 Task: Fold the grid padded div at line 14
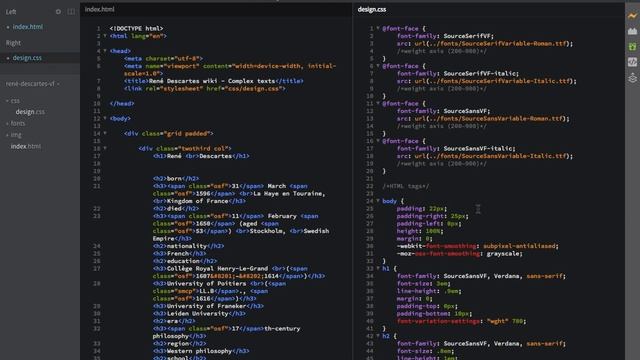pos(105,133)
